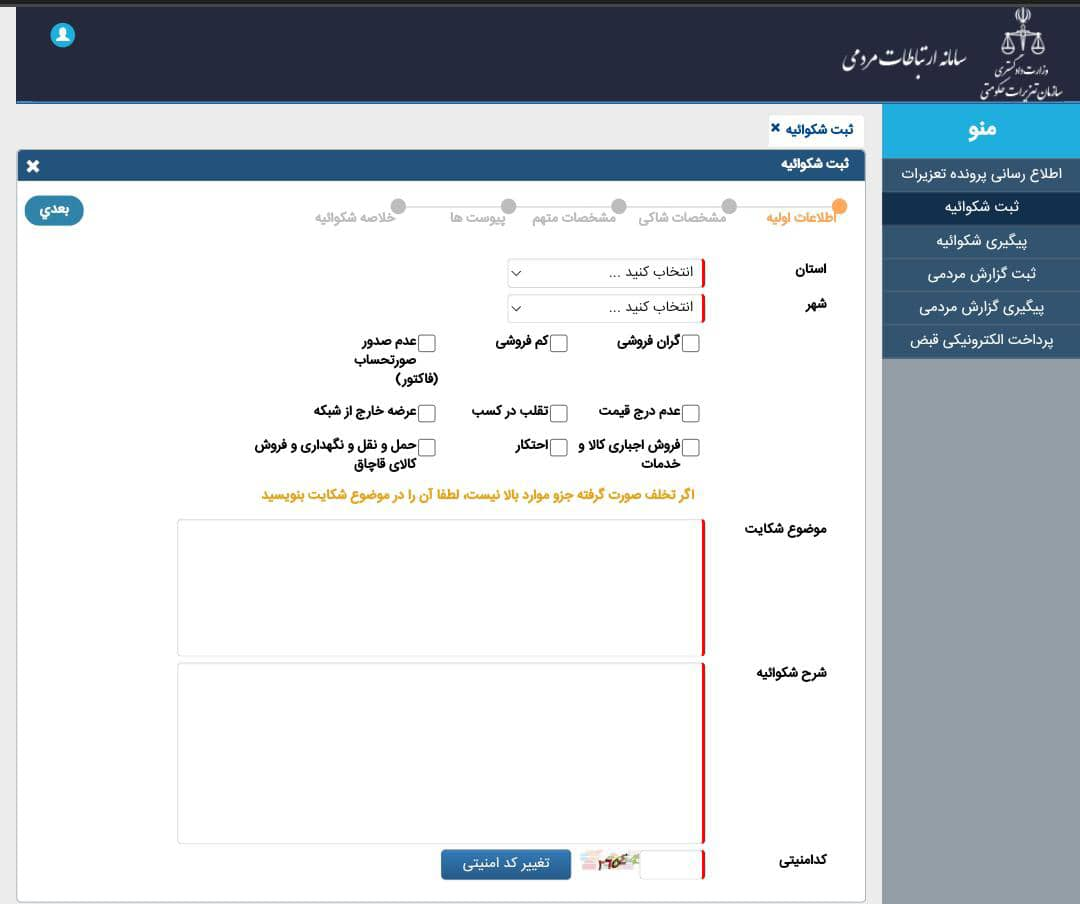Click تغییر کد امنیتی to refresh captcha
This screenshot has height=904, width=1080.
(x=505, y=864)
